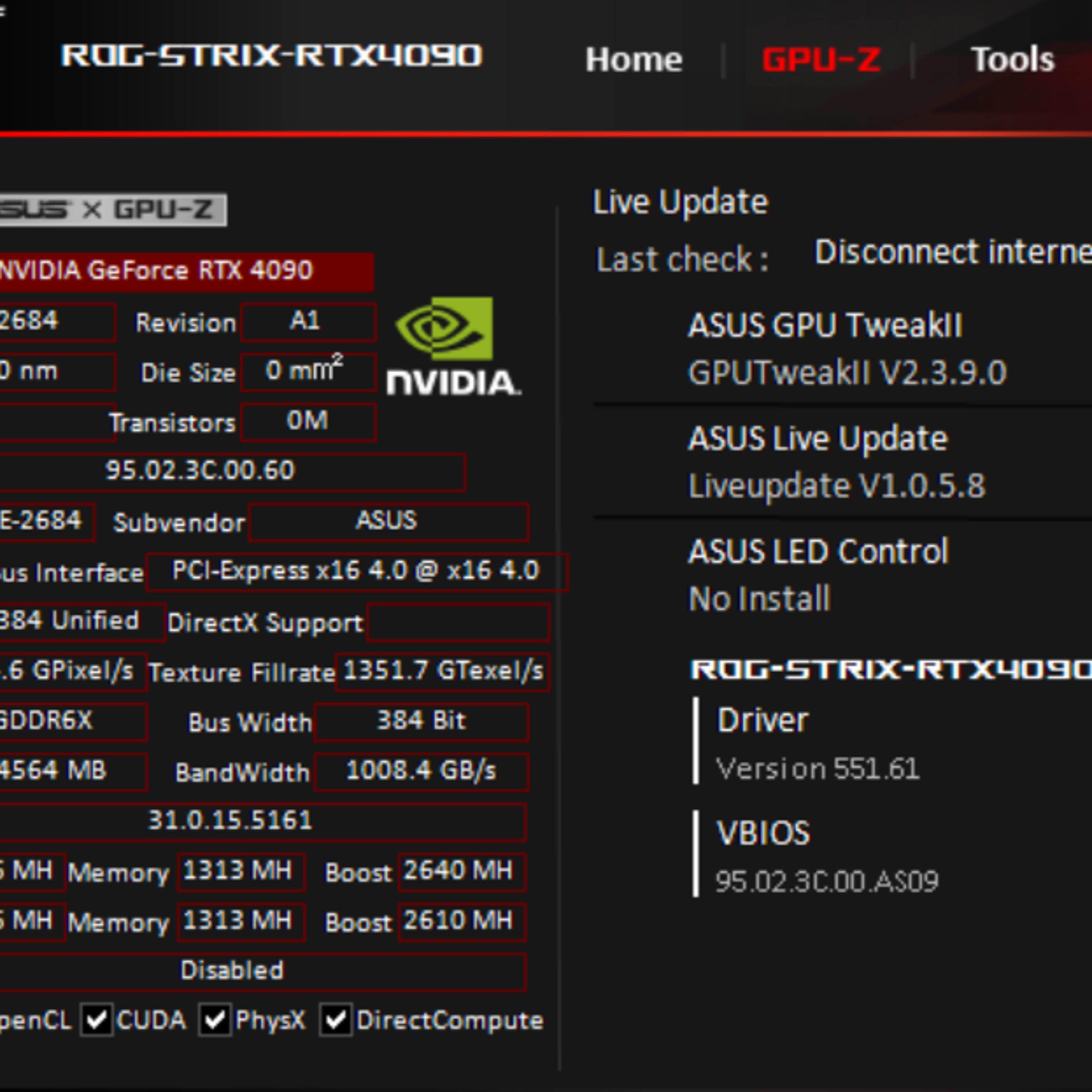The width and height of the screenshot is (1092, 1092).
Task: Click the Bus Width 384 Bit field
Action: [x=422, y=722]
